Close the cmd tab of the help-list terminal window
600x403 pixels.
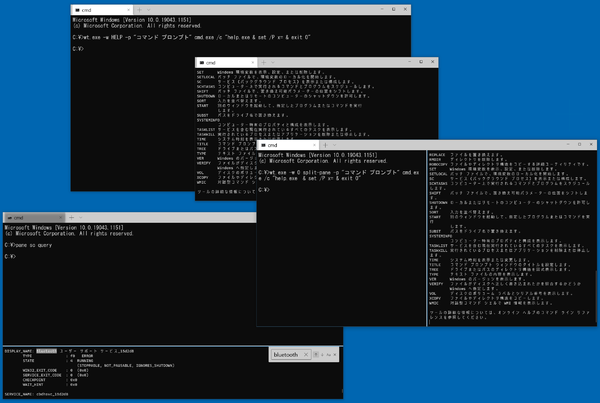(253, 62)
